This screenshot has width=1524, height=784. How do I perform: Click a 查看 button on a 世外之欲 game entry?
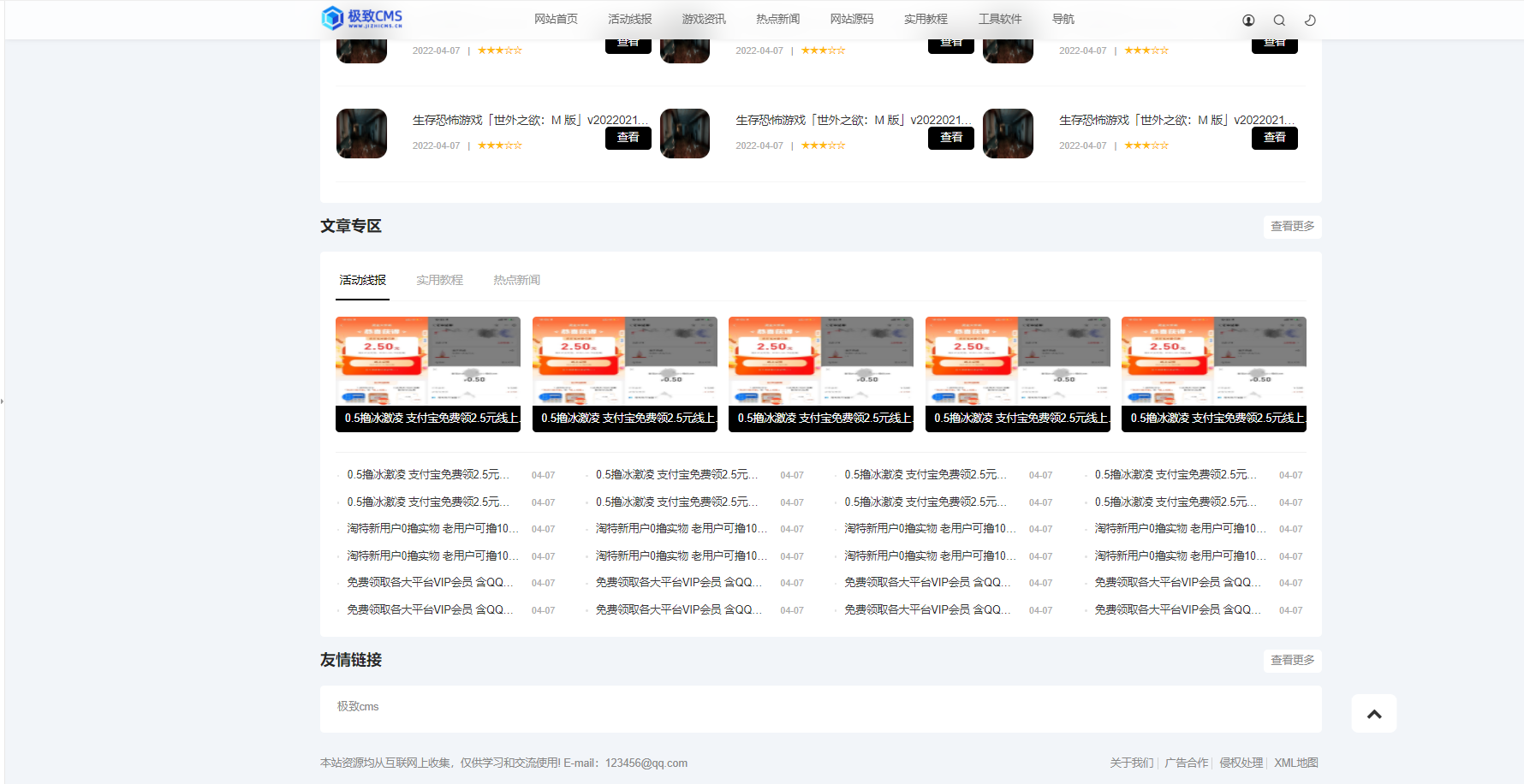pyautogui.click(x=628, y=137)
